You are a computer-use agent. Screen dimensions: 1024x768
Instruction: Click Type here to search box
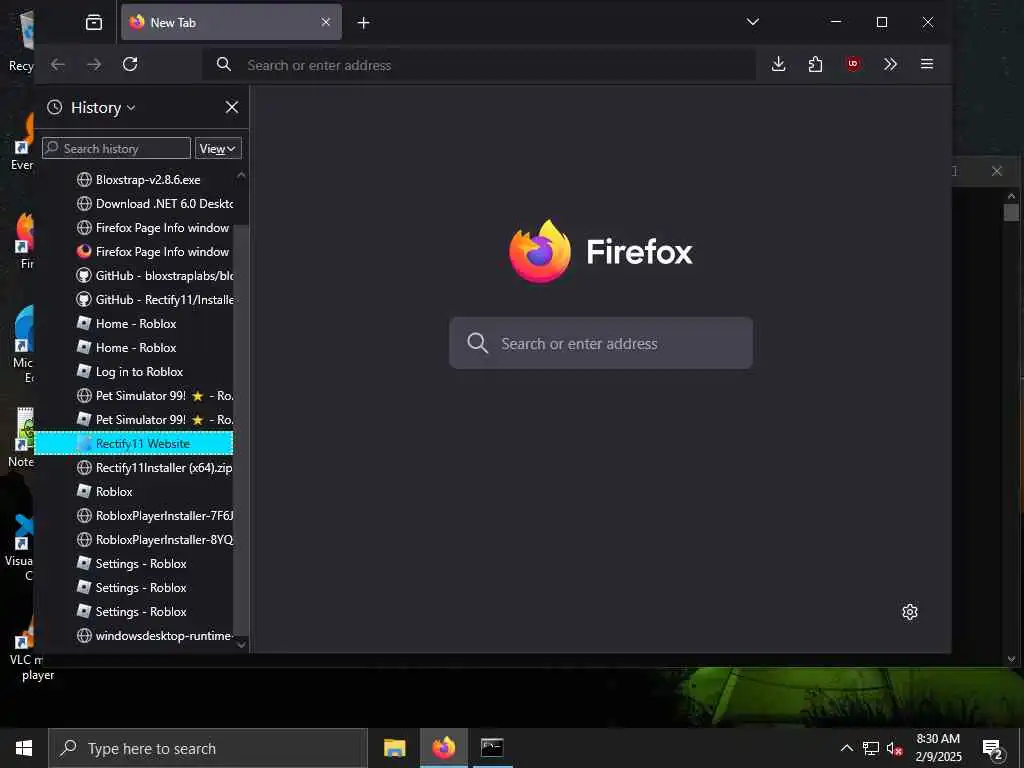208,748
